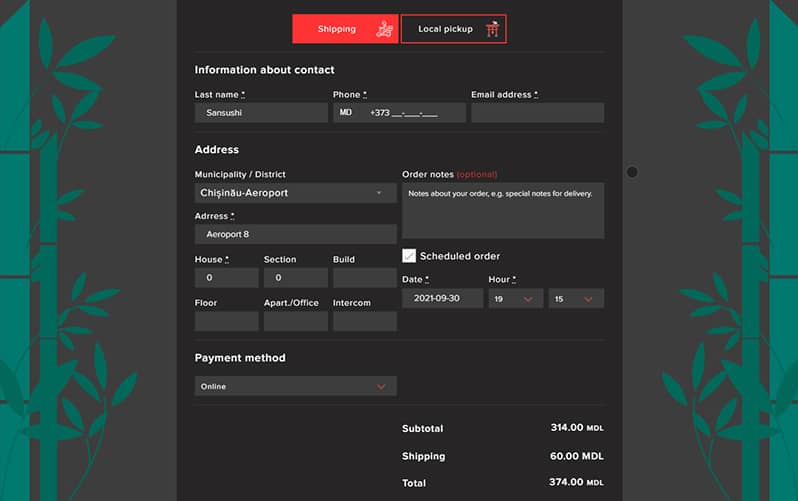798x501 pixels.
Task: Click the Address section heading
Action: click(216, 150)
